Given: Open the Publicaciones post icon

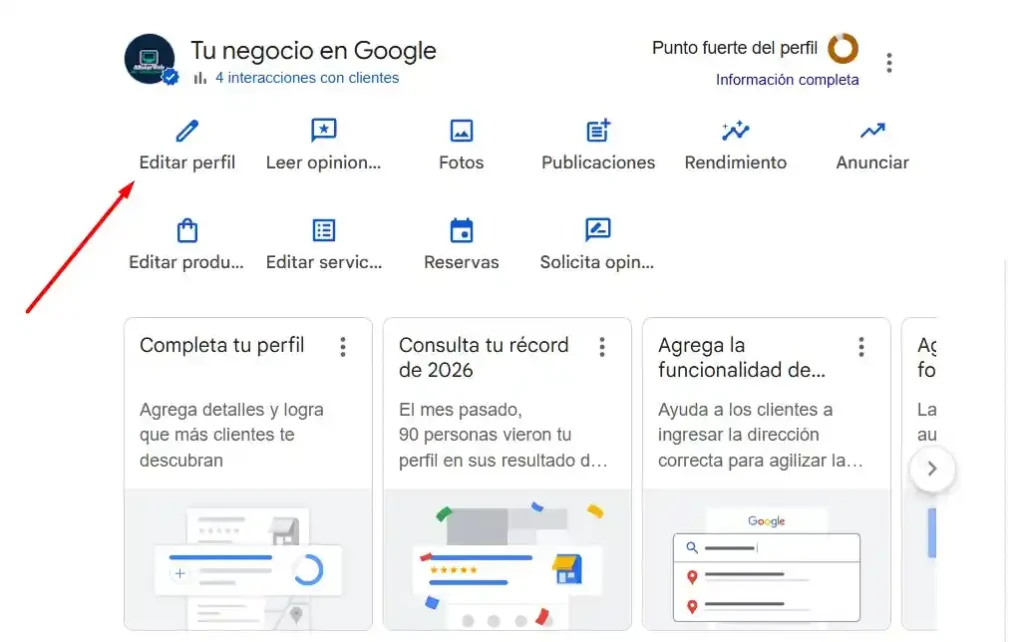Looking at the screenshot, I should pyautogui.click(x=598, y=131).
